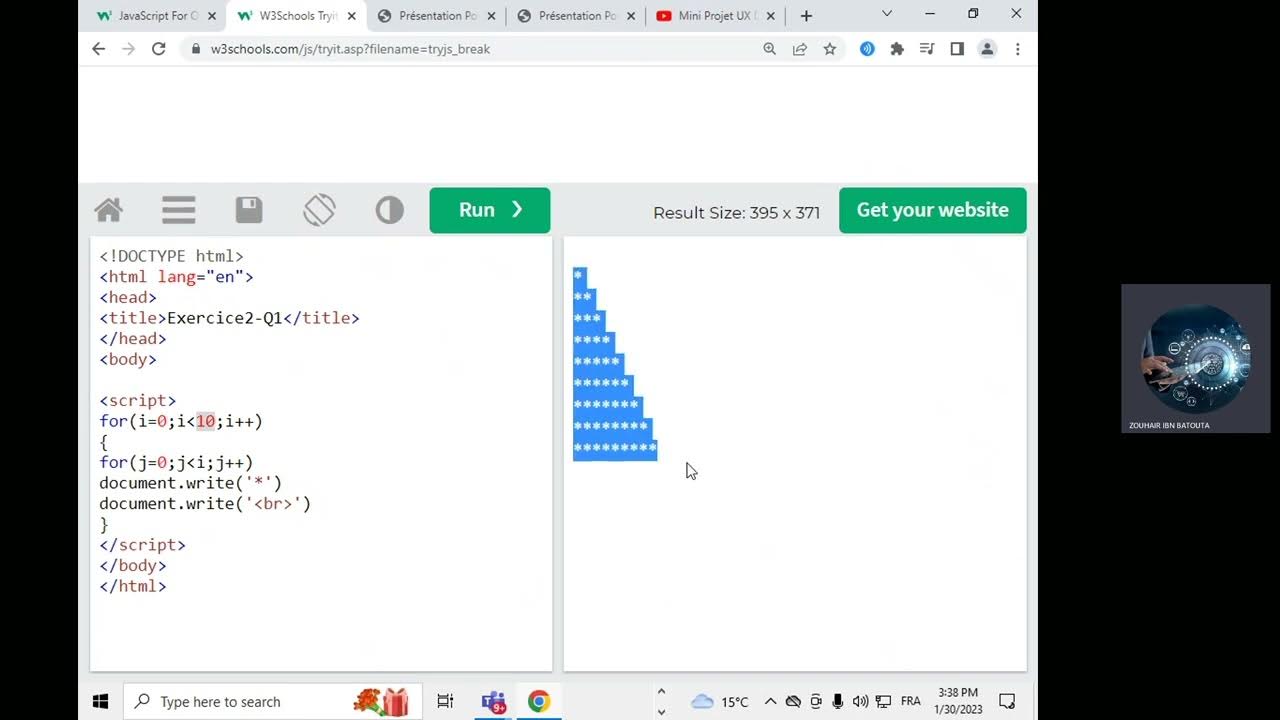Screen dimensions: 1280x720
Task: Click the Get your website button
Action: coord(932,210)
